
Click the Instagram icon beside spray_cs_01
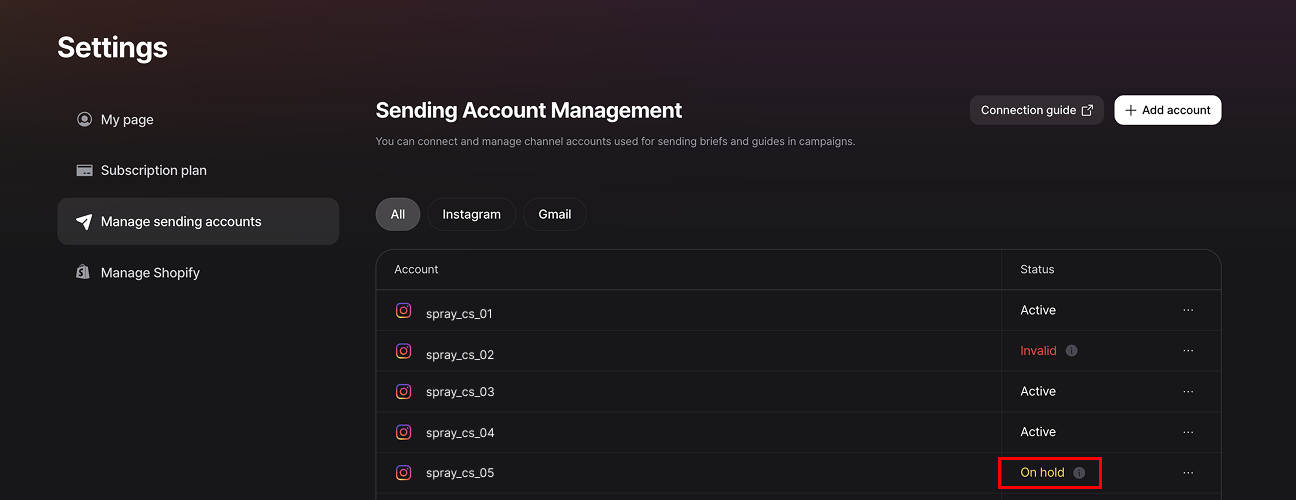pos(404,311)
